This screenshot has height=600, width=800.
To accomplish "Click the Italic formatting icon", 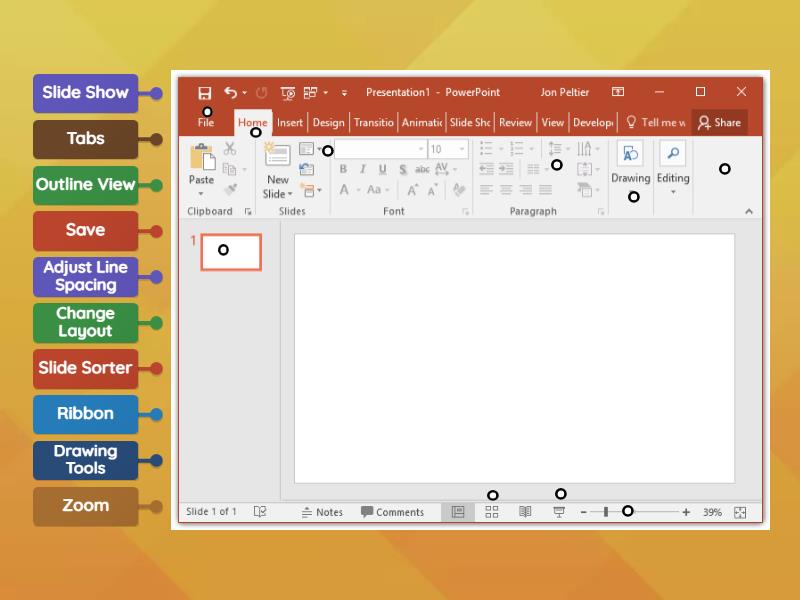I will [363, 168].
